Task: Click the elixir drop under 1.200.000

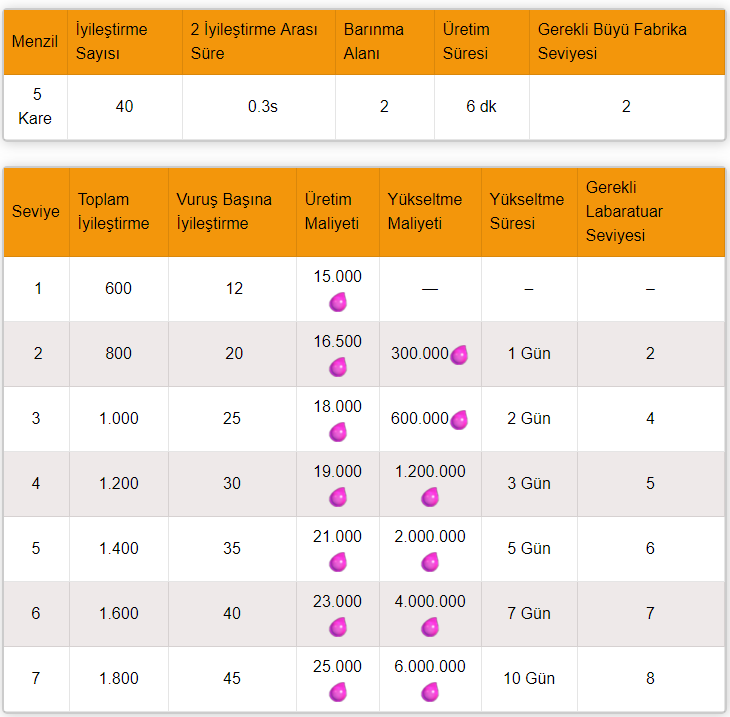Action: (430, 497)
